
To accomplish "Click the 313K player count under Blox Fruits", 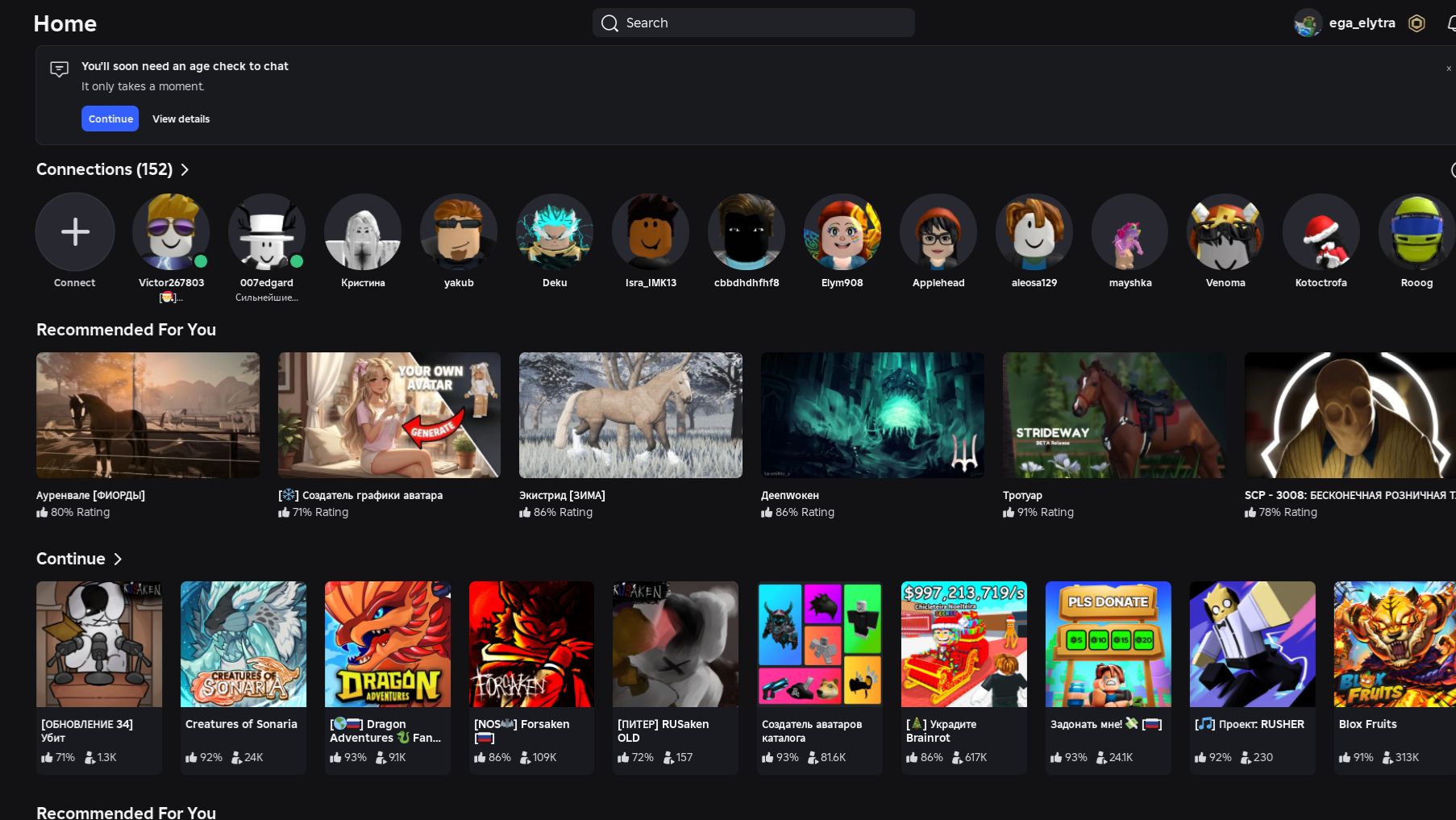I will tap(1407, 758).
